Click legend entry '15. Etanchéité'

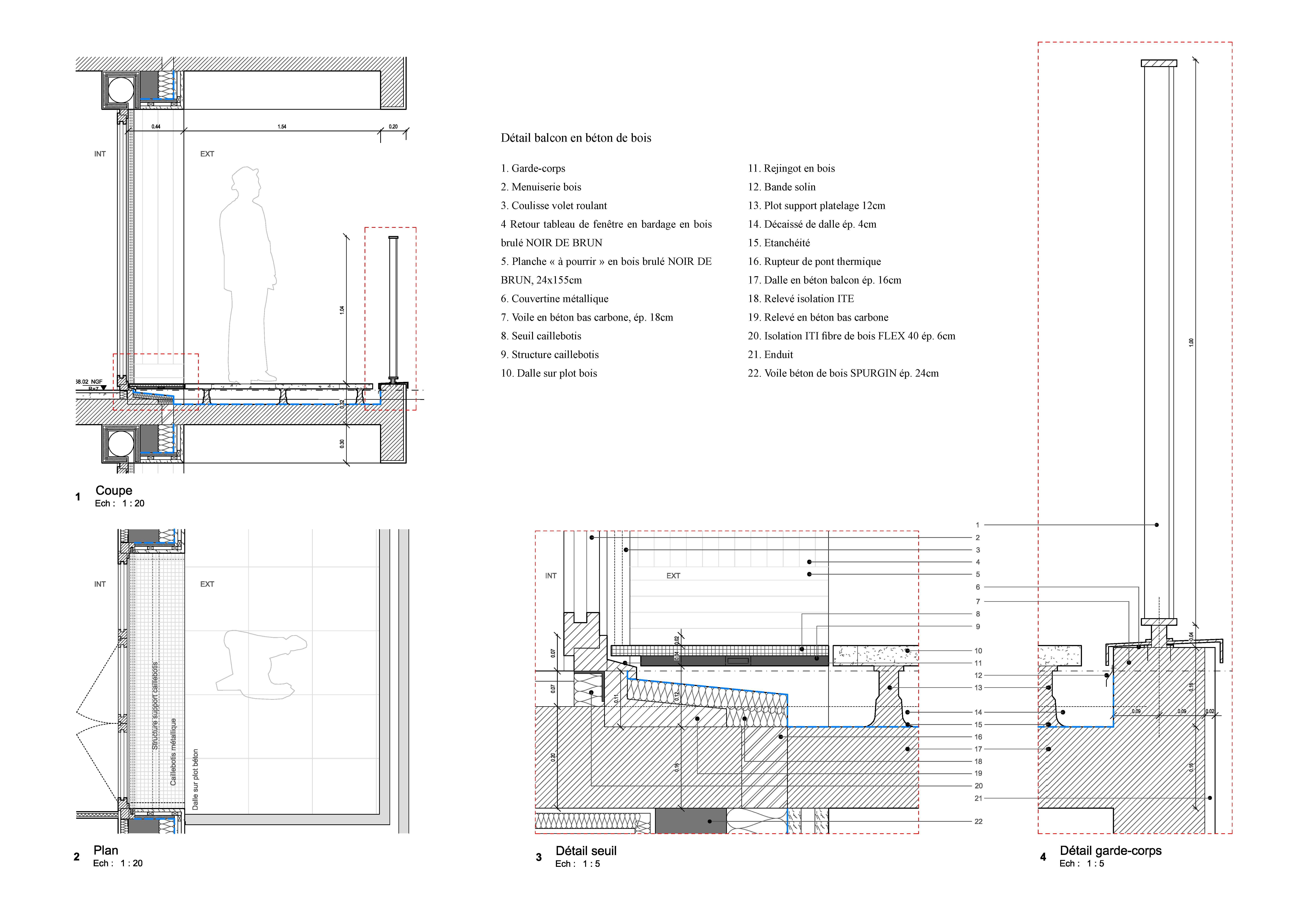[x=779, y=243]
